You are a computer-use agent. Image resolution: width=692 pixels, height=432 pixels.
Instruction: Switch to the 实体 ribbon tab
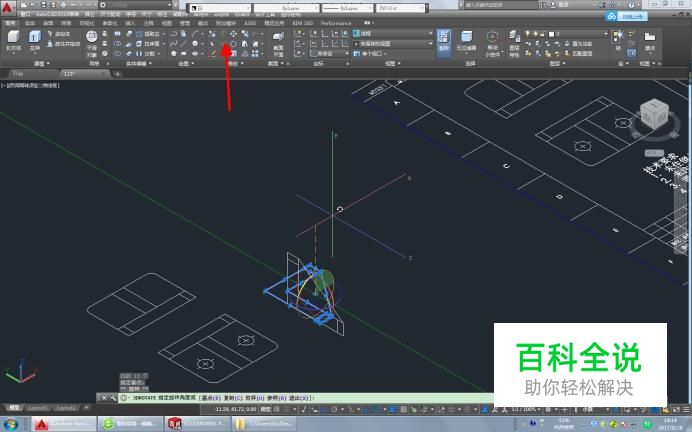tap(30, 23)
